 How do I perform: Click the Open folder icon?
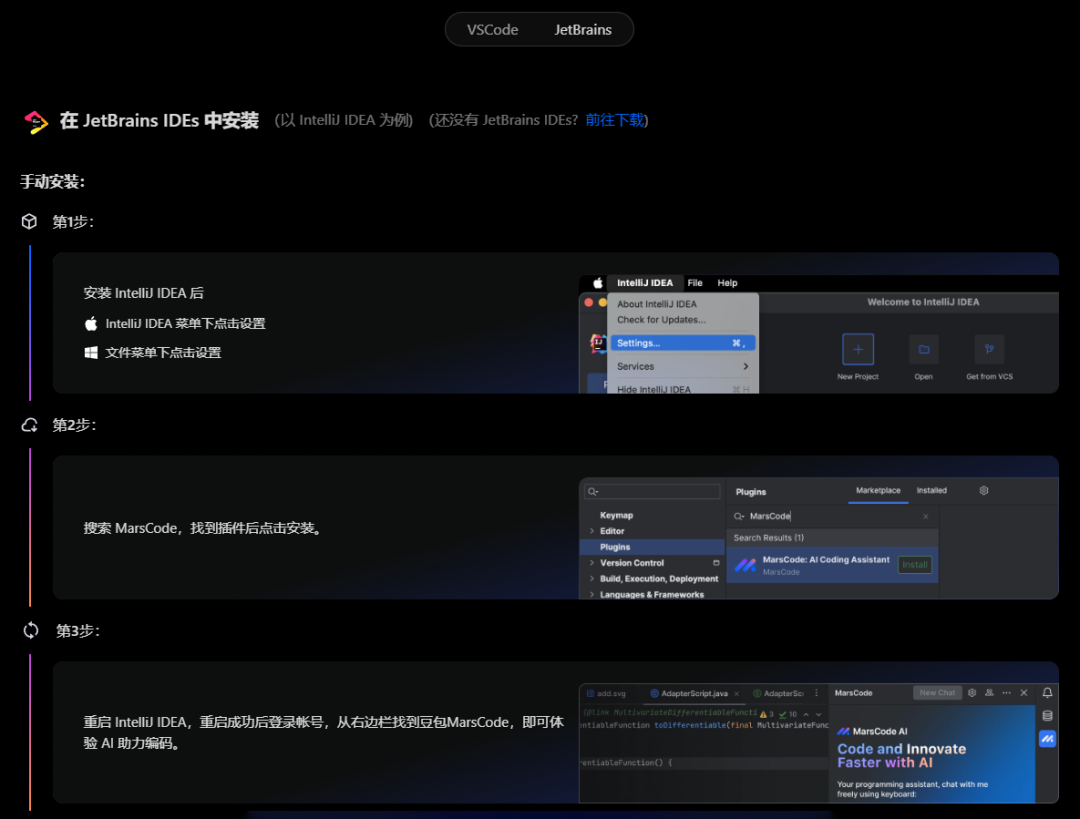(924, 349)
